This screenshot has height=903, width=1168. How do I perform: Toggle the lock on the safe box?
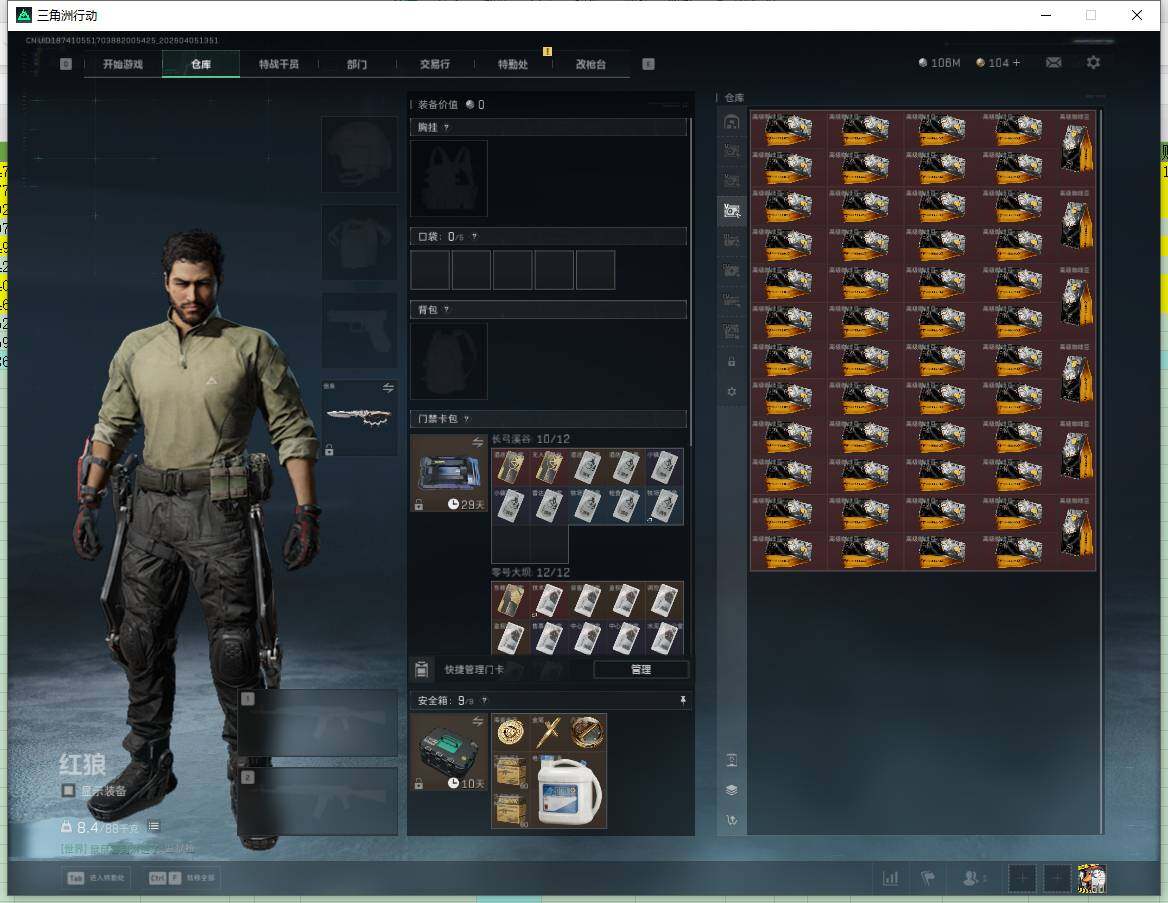[419, 784]
